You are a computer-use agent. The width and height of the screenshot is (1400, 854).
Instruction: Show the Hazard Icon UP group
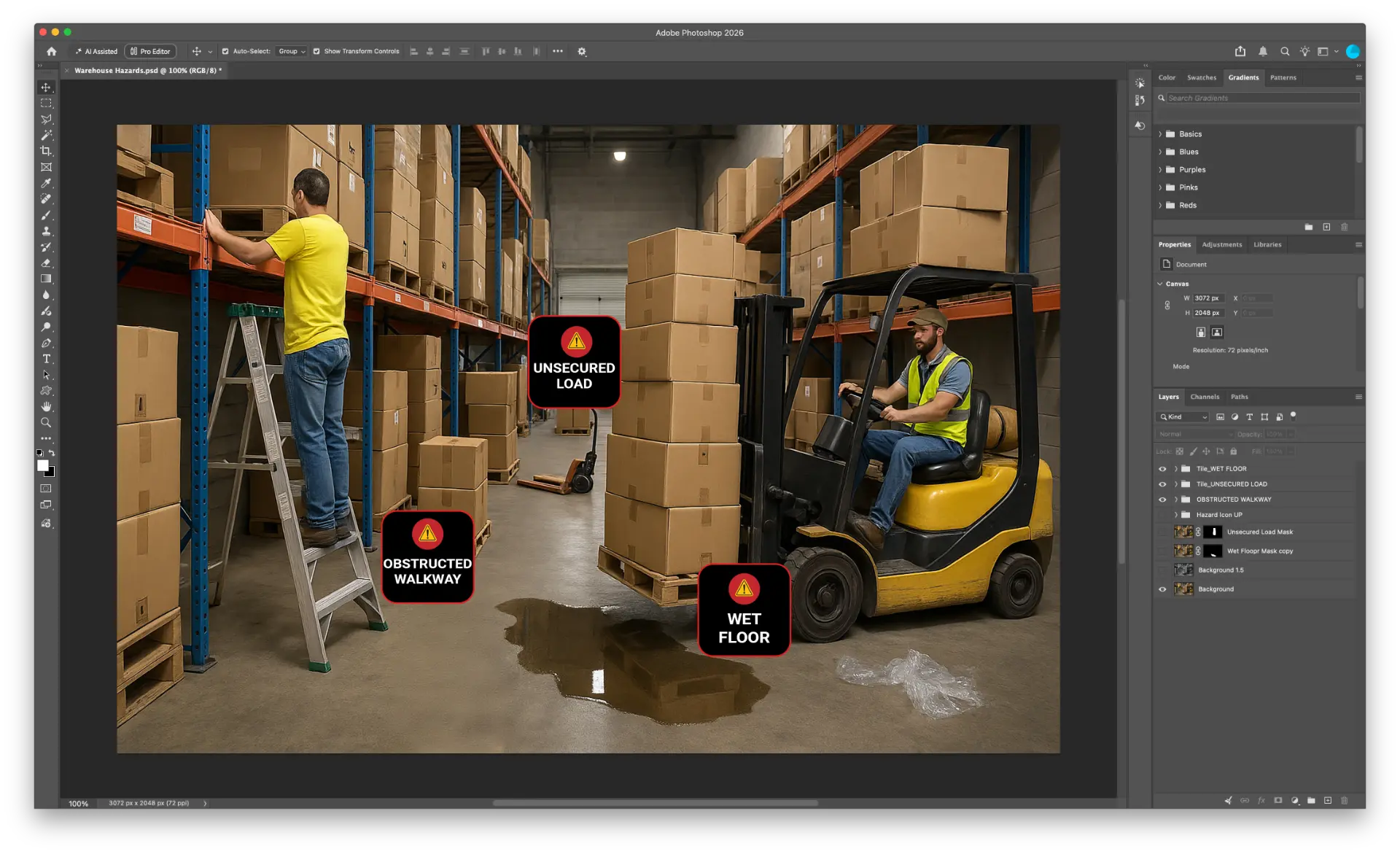pos(1162,515)
